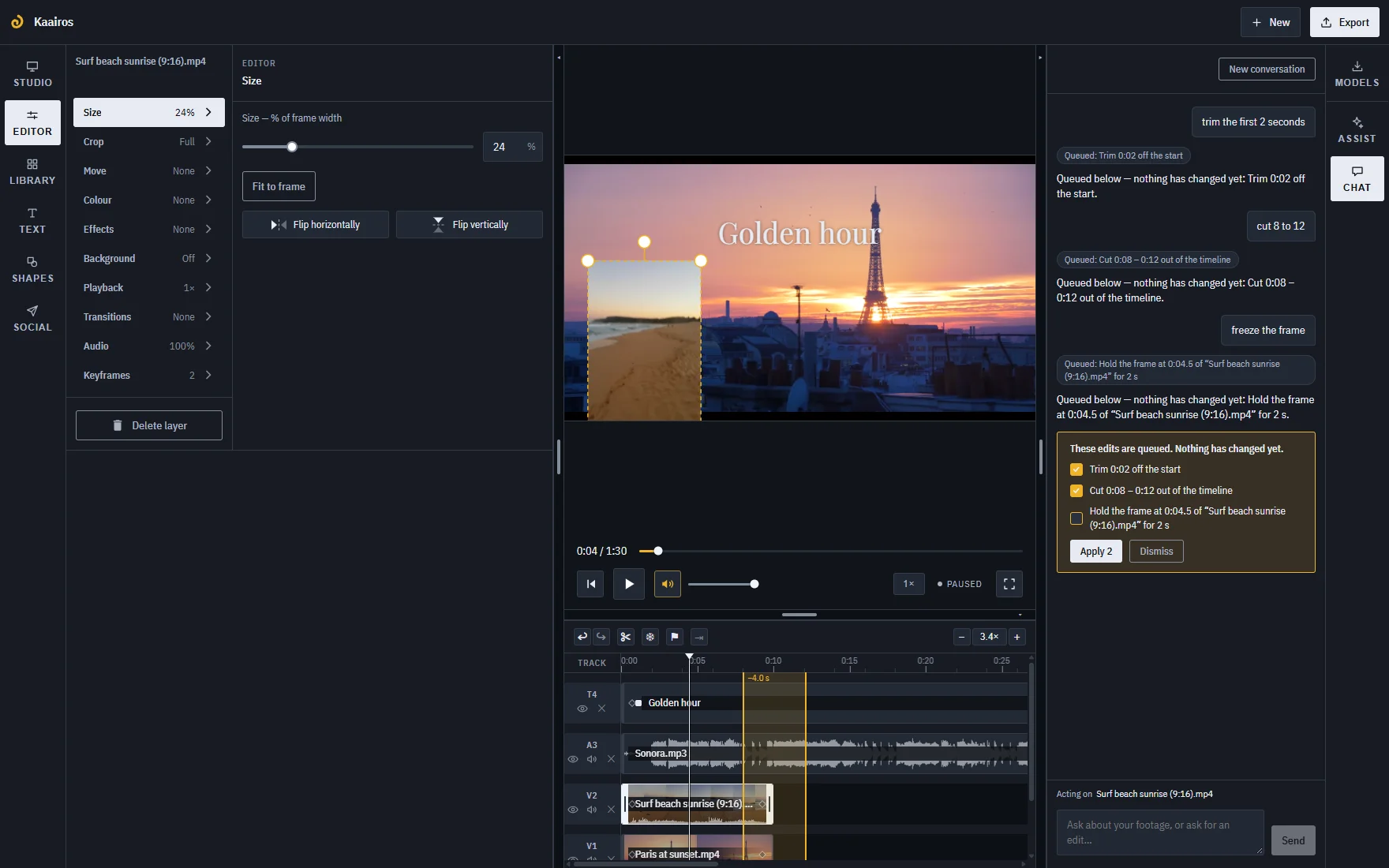
Task: Open the Library sidebar section
Action: click(32, 172)
